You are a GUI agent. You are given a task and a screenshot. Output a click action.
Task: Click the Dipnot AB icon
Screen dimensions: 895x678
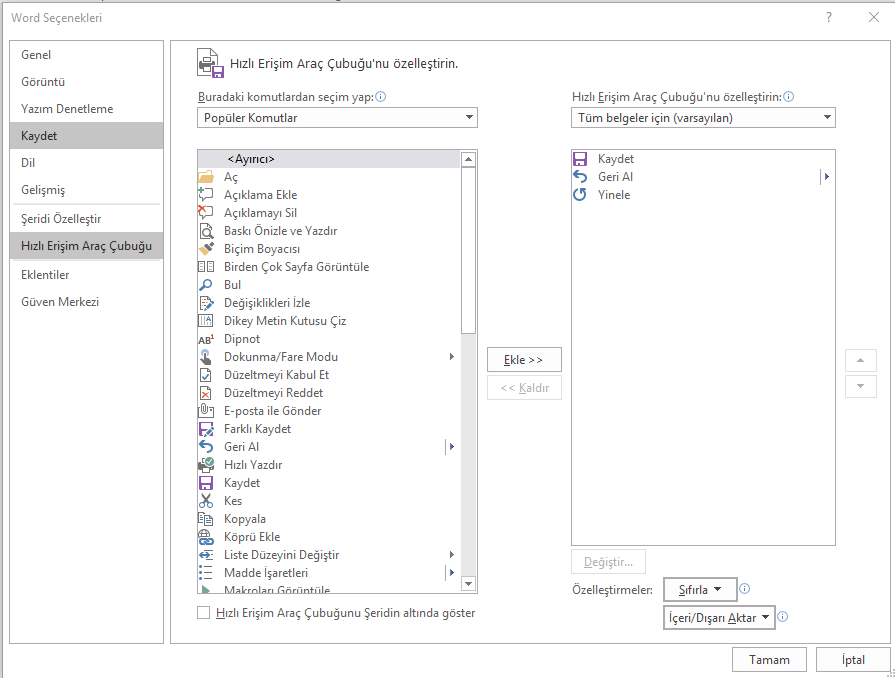(206, 339)
